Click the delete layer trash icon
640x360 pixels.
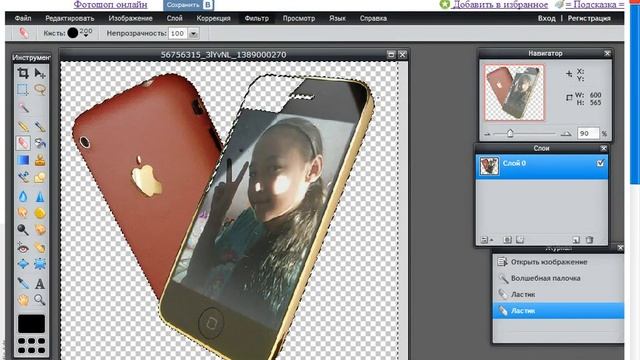click(x=589, y=240)
